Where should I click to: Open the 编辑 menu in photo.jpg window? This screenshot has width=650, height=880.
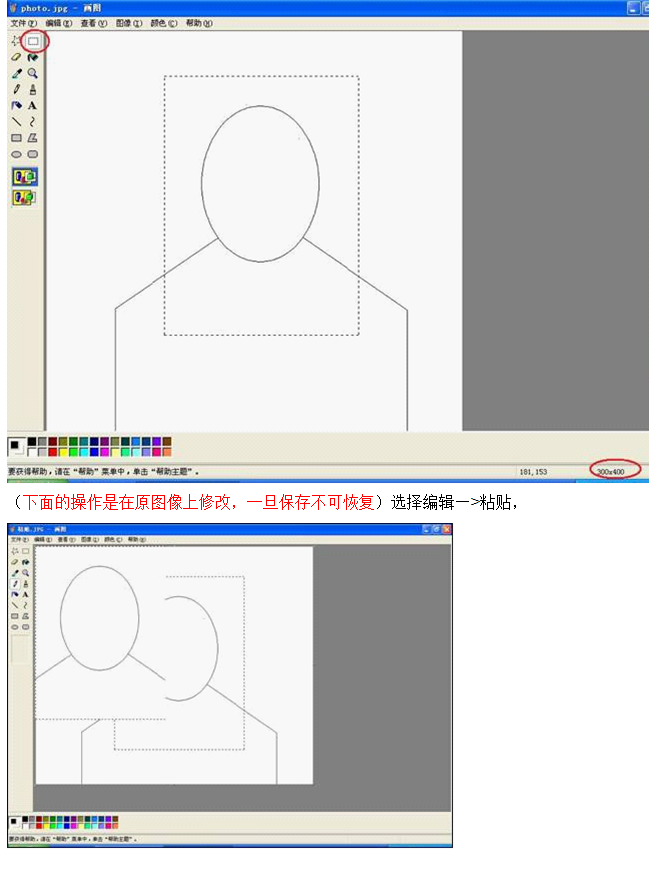point(59,22)
